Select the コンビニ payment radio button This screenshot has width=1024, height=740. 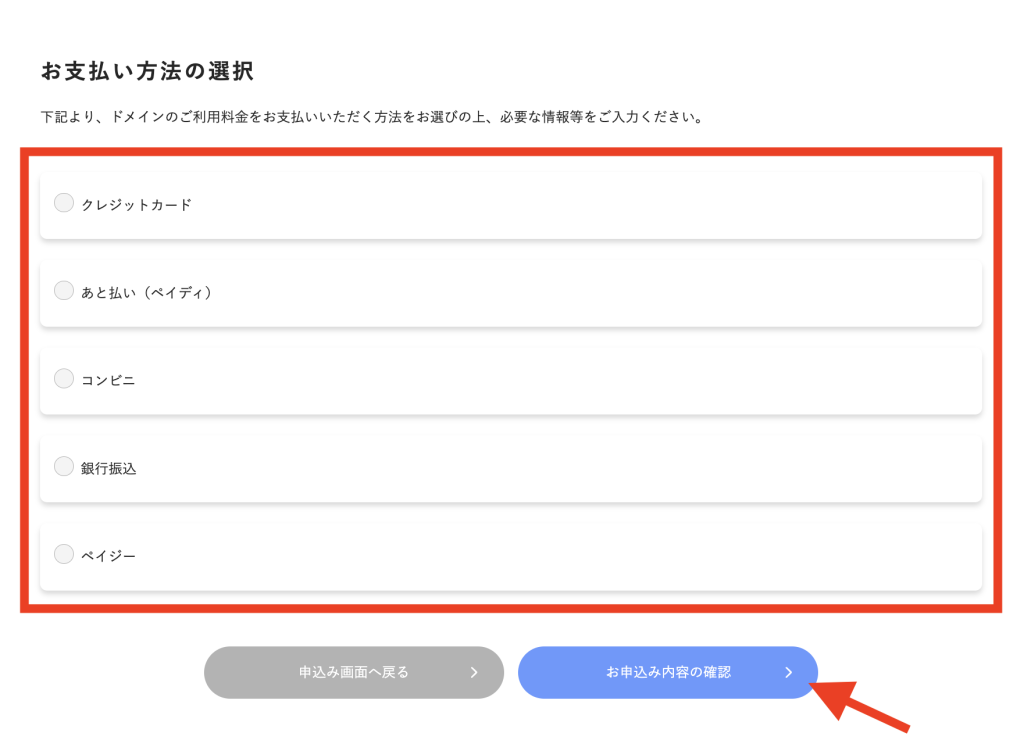64,379
